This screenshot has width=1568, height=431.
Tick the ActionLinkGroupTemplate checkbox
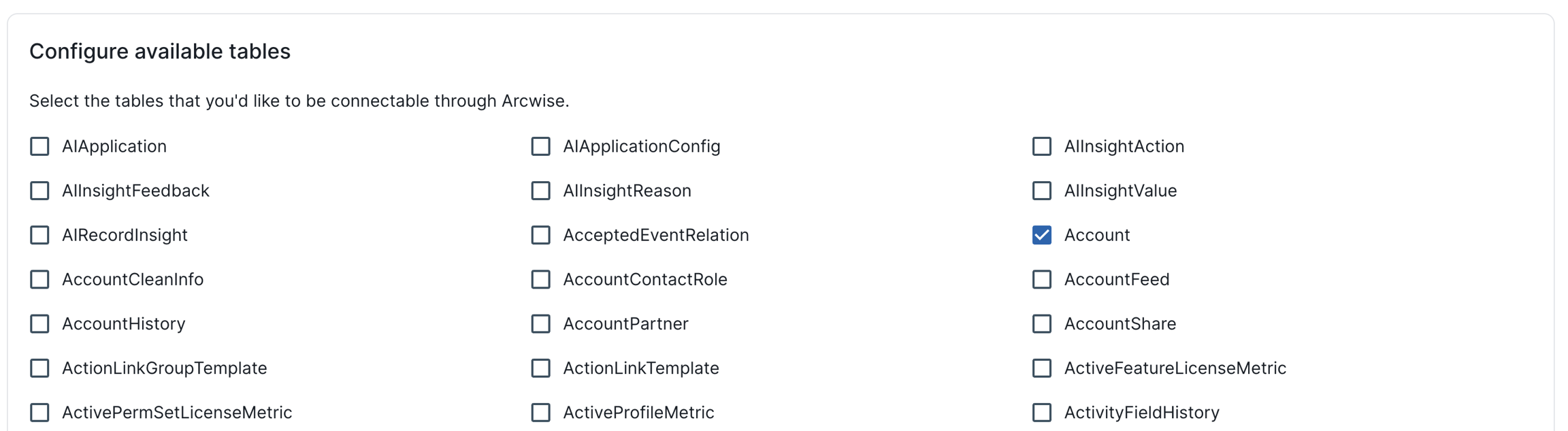pyautogui.click(x=39, y=368)
